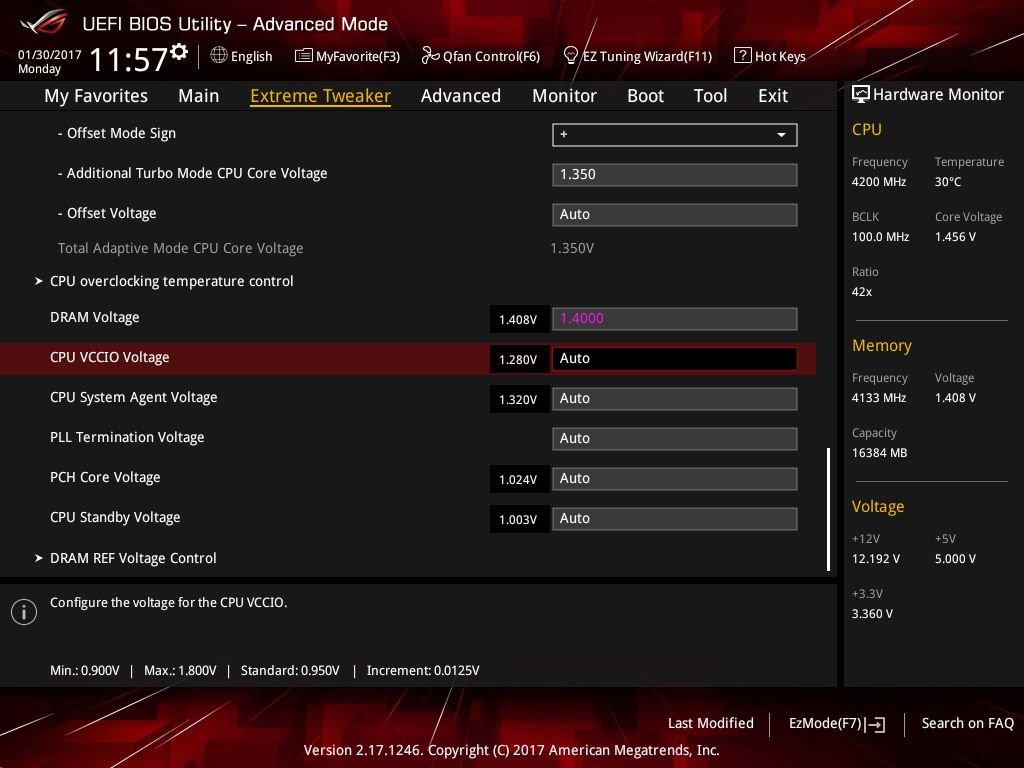This screenshot has height=768, width=1024.
Task: Open the Monitor tab
Action: [x=564, y=96]
